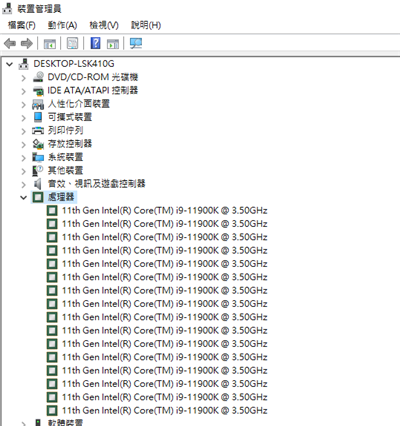400x426 pixels.
Task: Select the 人性化介面裝置 label
Action: pos(79,104)
